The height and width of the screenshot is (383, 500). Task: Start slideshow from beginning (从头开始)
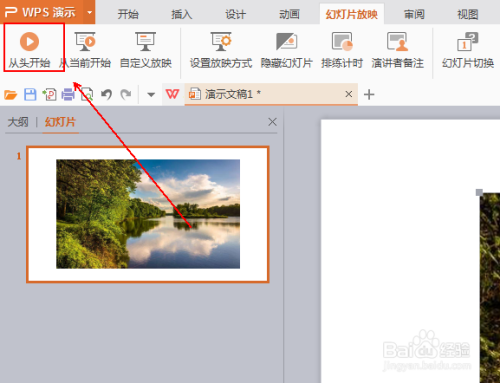pos(29,49)
